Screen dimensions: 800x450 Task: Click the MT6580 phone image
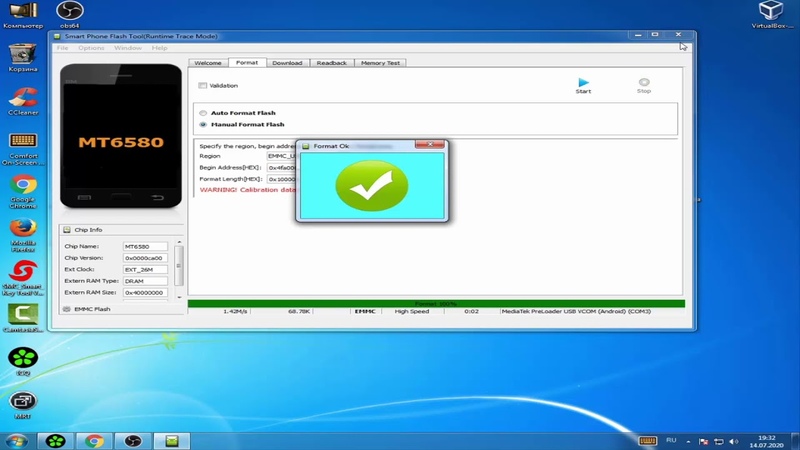tap(121, 136)
